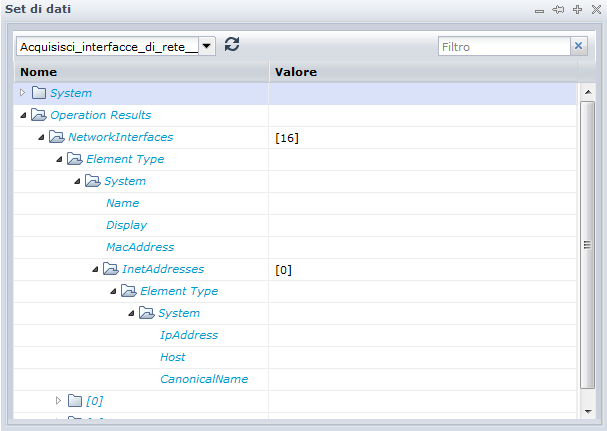Select the NetworkInterfaces tree label
The height and width of the screenshot is (431, 607).
point(121,137)
